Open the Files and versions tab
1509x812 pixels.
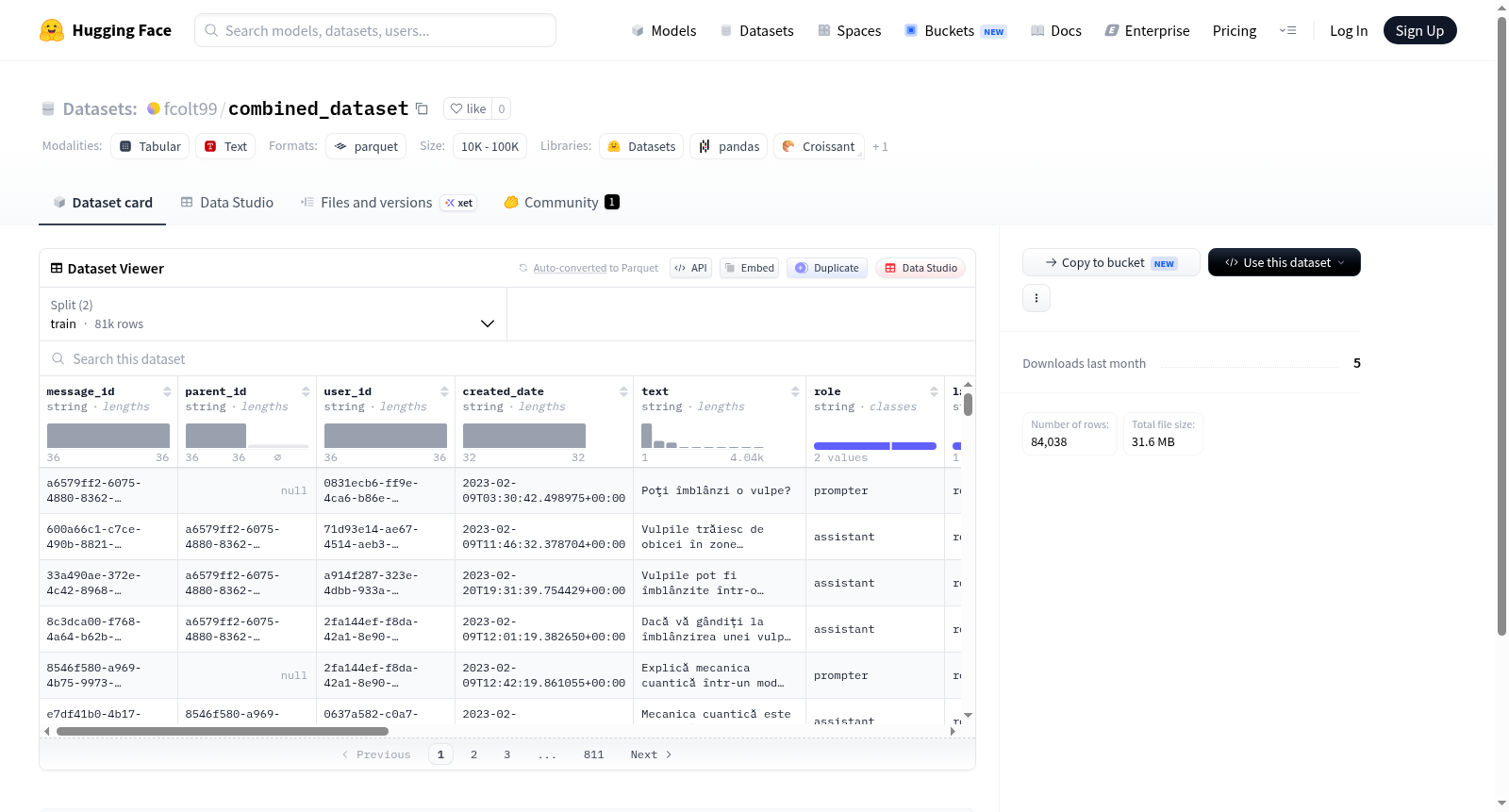(x=389, y=203)
